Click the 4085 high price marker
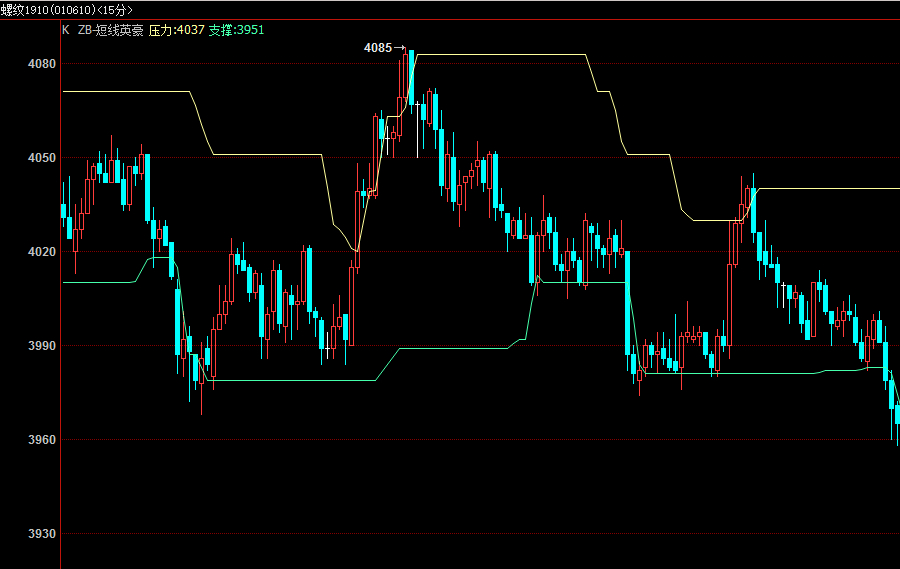Image resolution: width=900 pixels, height=569 pixels. click(378, 48)
